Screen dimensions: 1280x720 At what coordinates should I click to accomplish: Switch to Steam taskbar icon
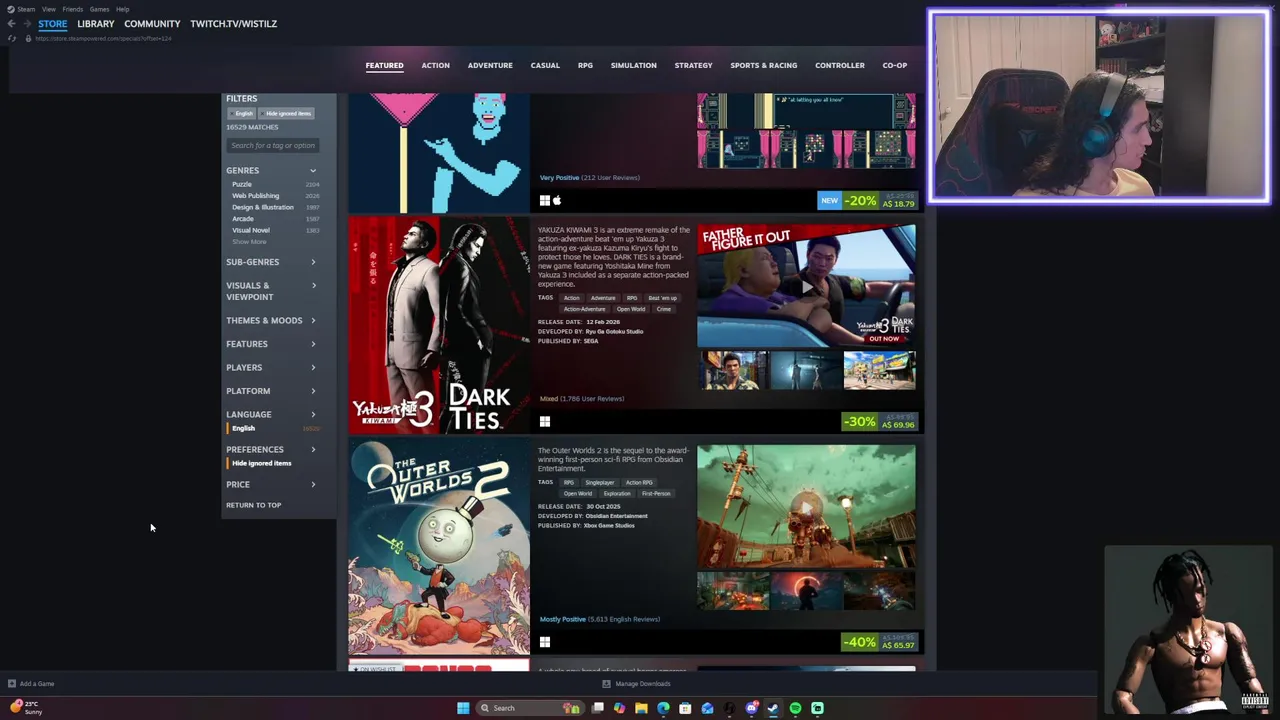(773, 708)
